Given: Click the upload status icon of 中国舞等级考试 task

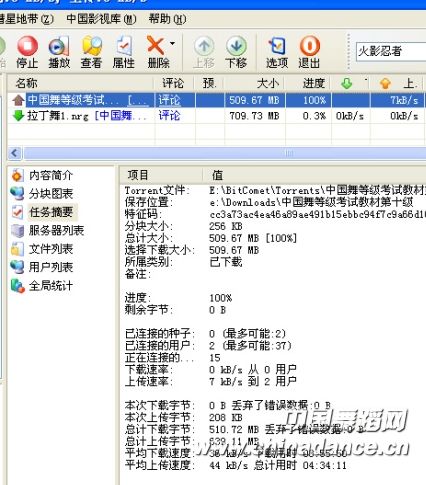Looking at the screenshot, I should 18,100.
